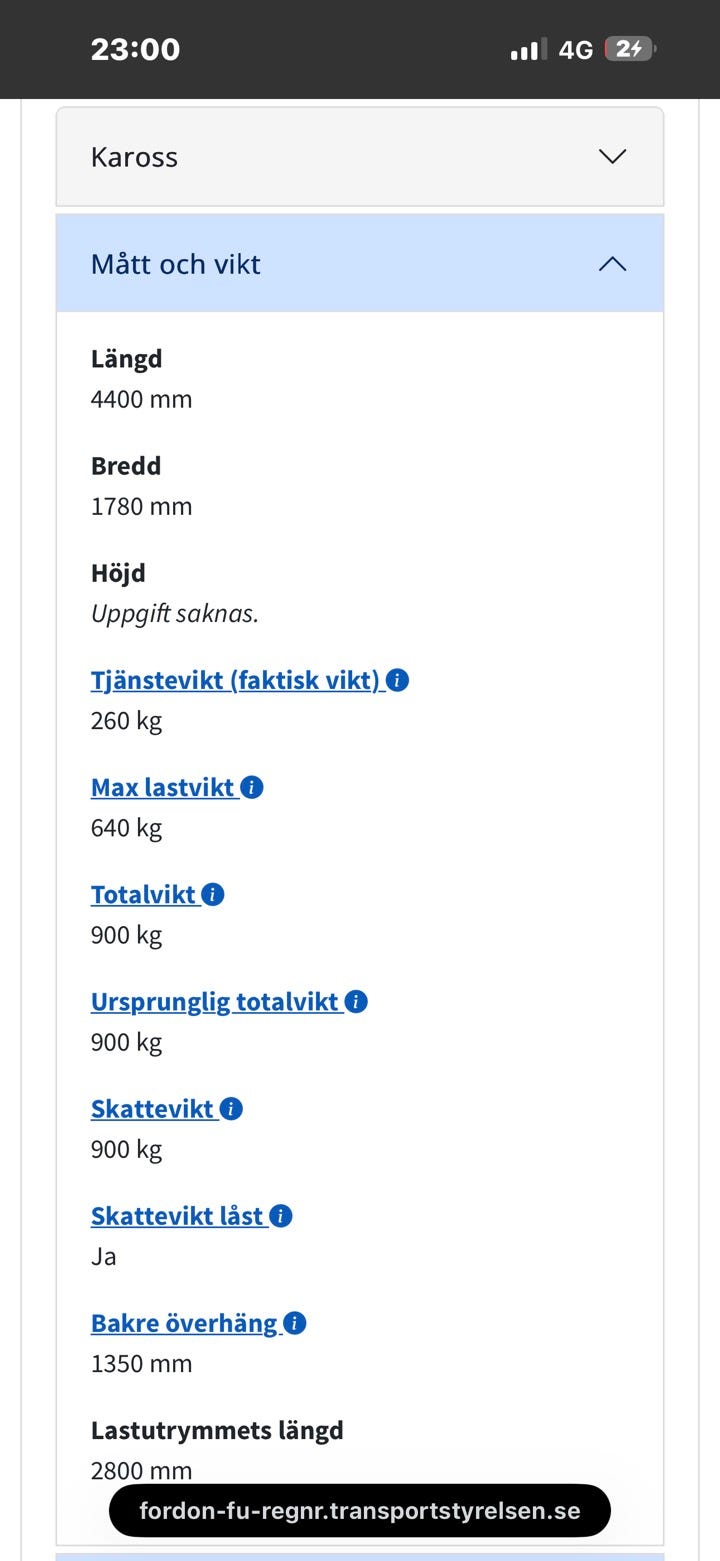Show info for Skattevikt icon
720x1561 pixels.
(x=231, y=1109)
